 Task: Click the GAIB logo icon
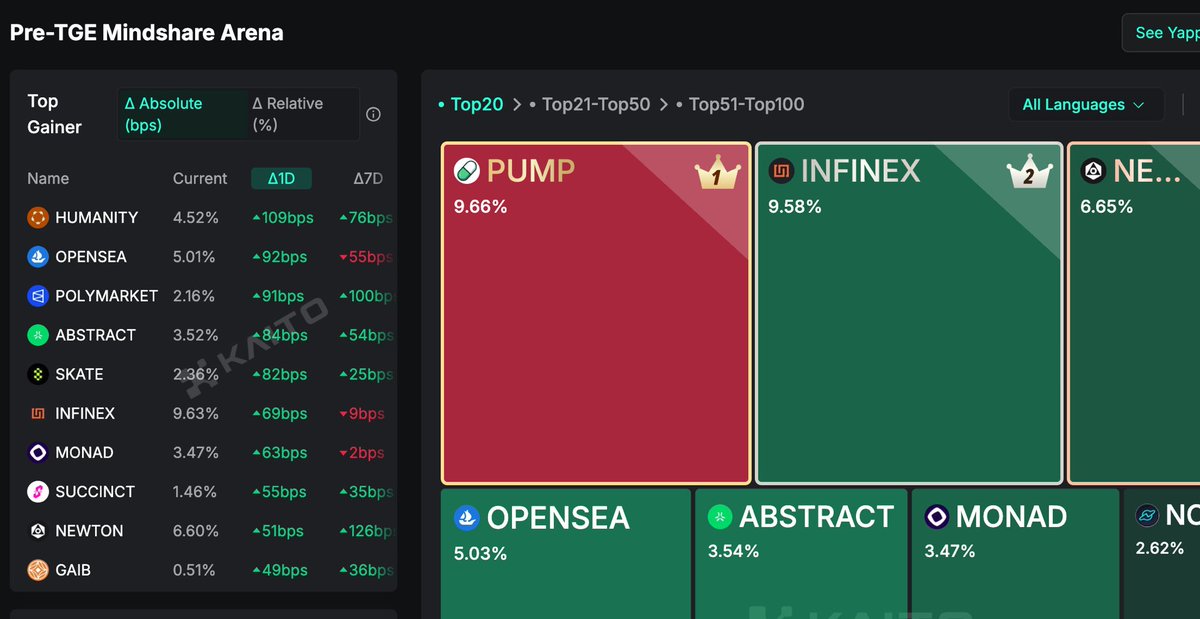[38, 570]
